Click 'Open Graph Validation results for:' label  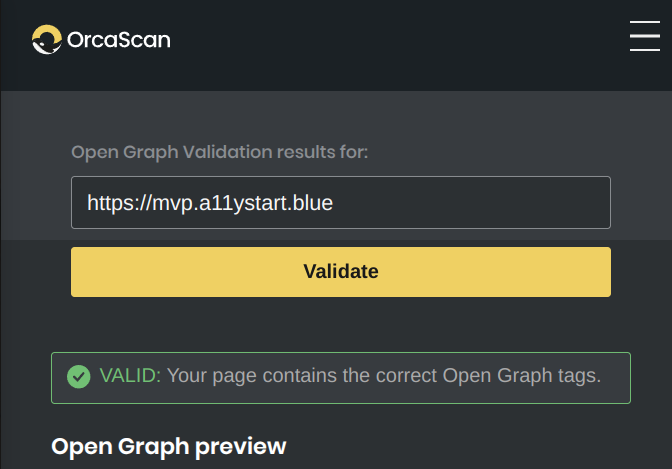[x=219, y=152]
